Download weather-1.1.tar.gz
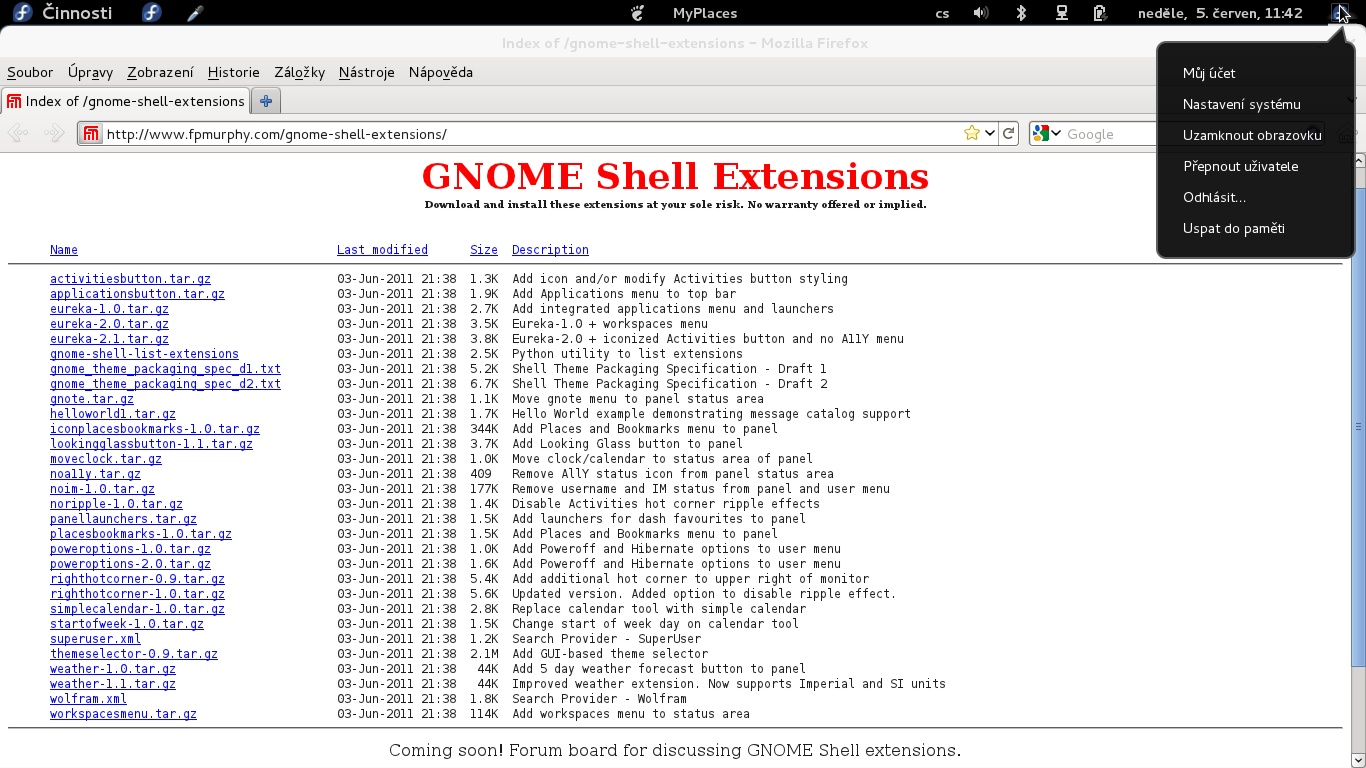Image resolution: width=1366 pixels, height=768 pixels. (x=113, y=684)
